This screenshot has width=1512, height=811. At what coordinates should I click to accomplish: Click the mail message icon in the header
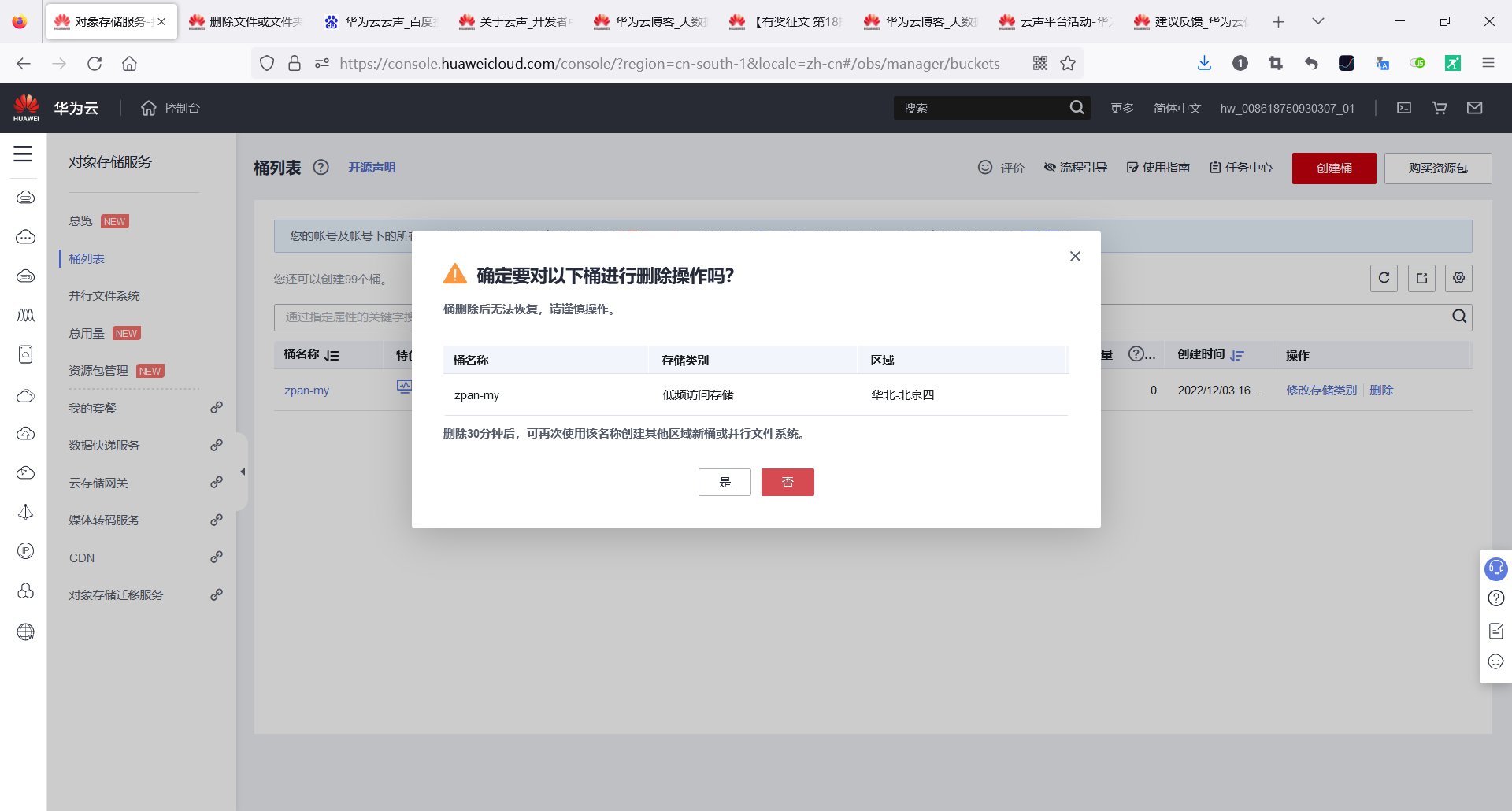(1476, 108)
